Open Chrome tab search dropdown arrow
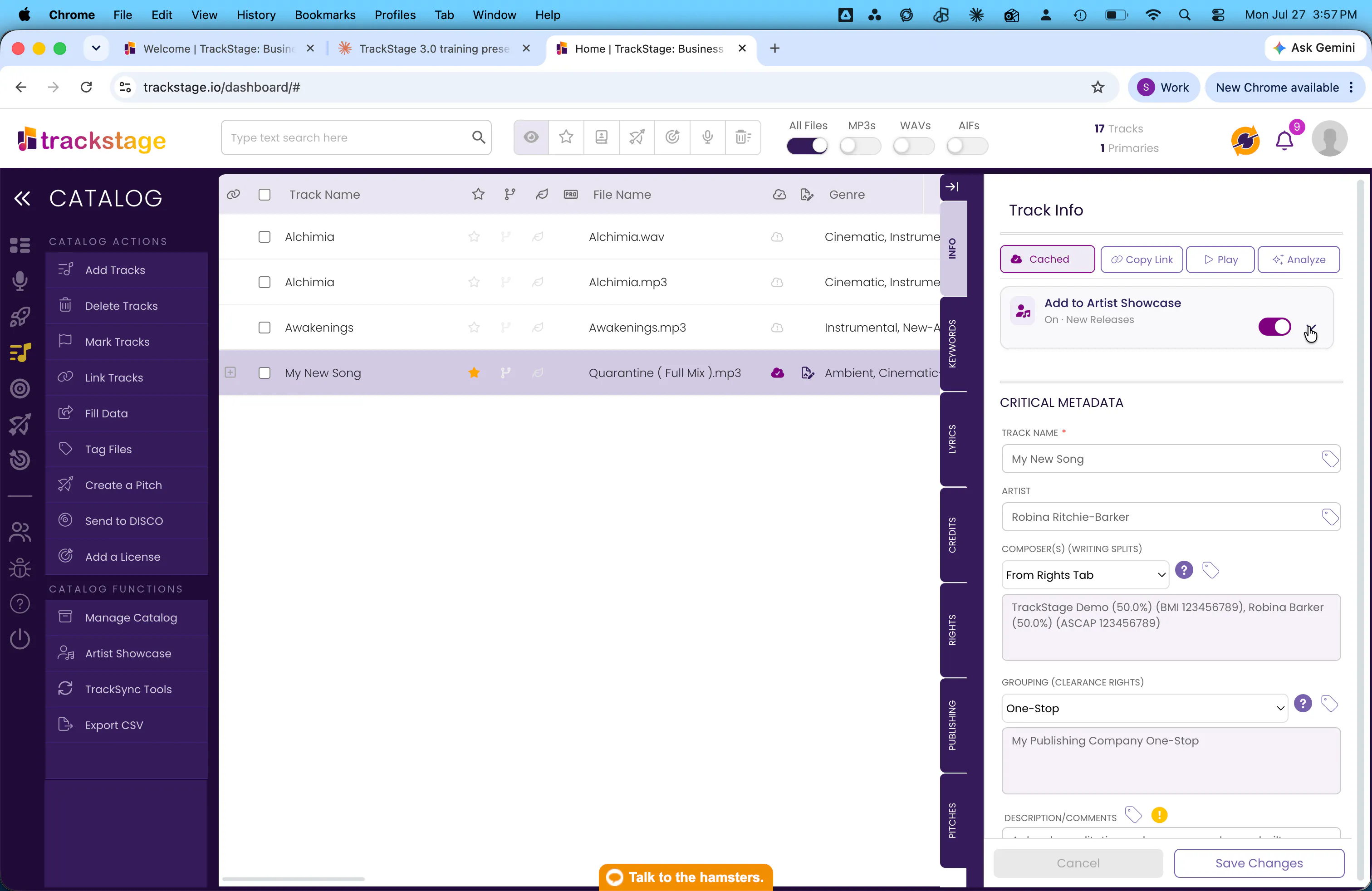This screenshot has width=1372, height=891. [x=96, y=49]
